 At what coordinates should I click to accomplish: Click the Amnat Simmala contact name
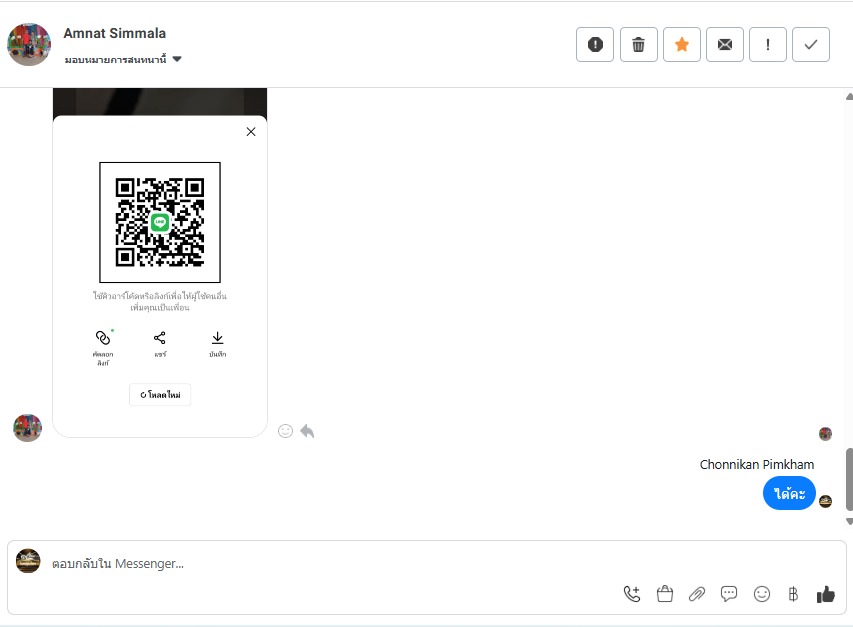point(114,33)
